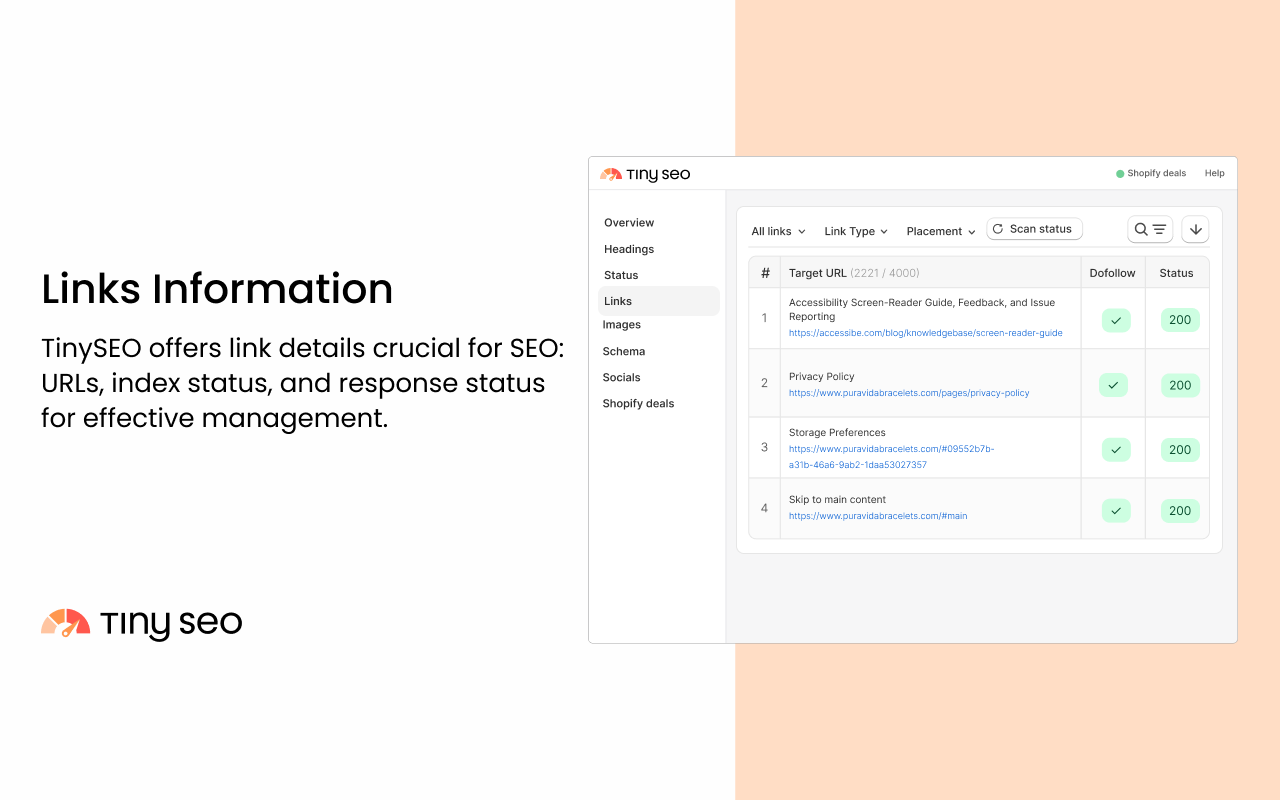Viewport: 1280px width, 800px height.
Task: Click the large Tiny SEO logo at bottom left
Action: pyautogui.click(x=141, y=624)
